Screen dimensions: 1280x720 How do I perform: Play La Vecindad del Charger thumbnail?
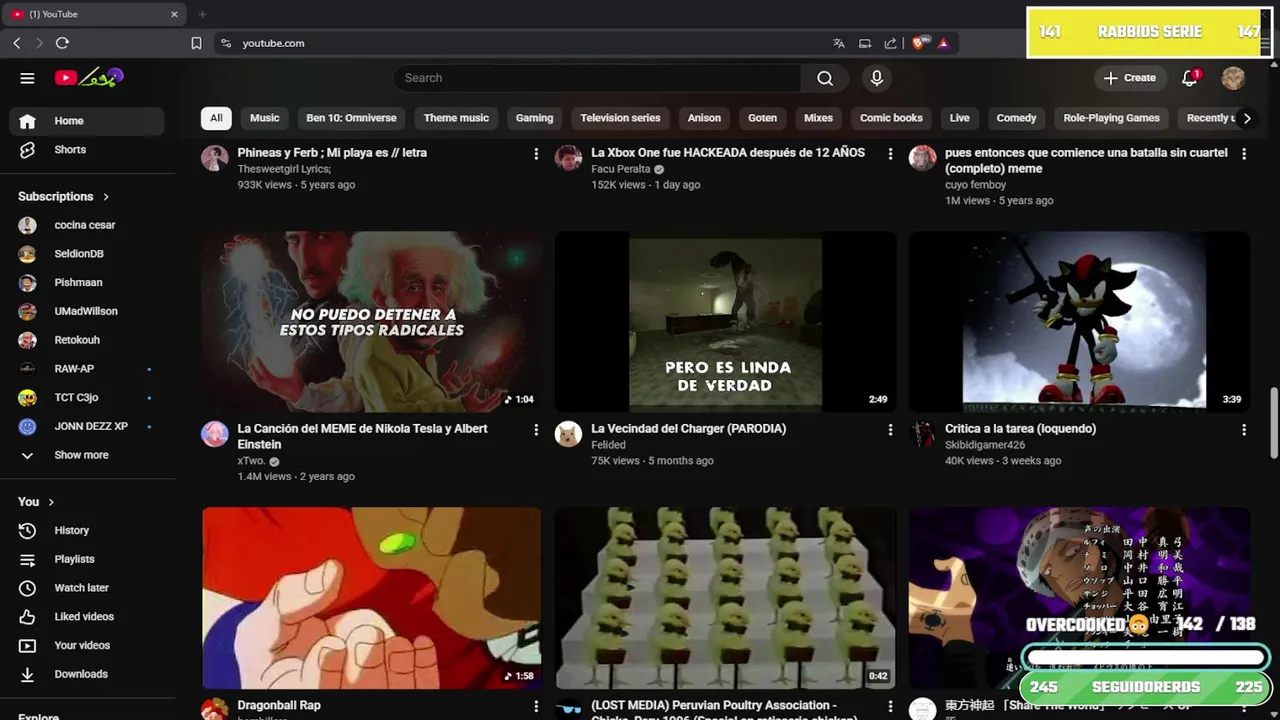coord(726,322)
